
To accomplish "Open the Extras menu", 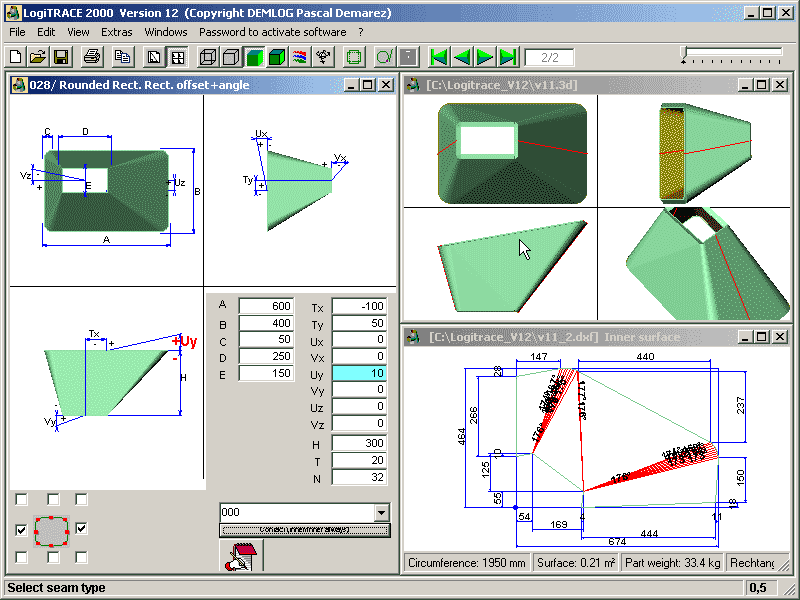I will click(x=116, y=32).
